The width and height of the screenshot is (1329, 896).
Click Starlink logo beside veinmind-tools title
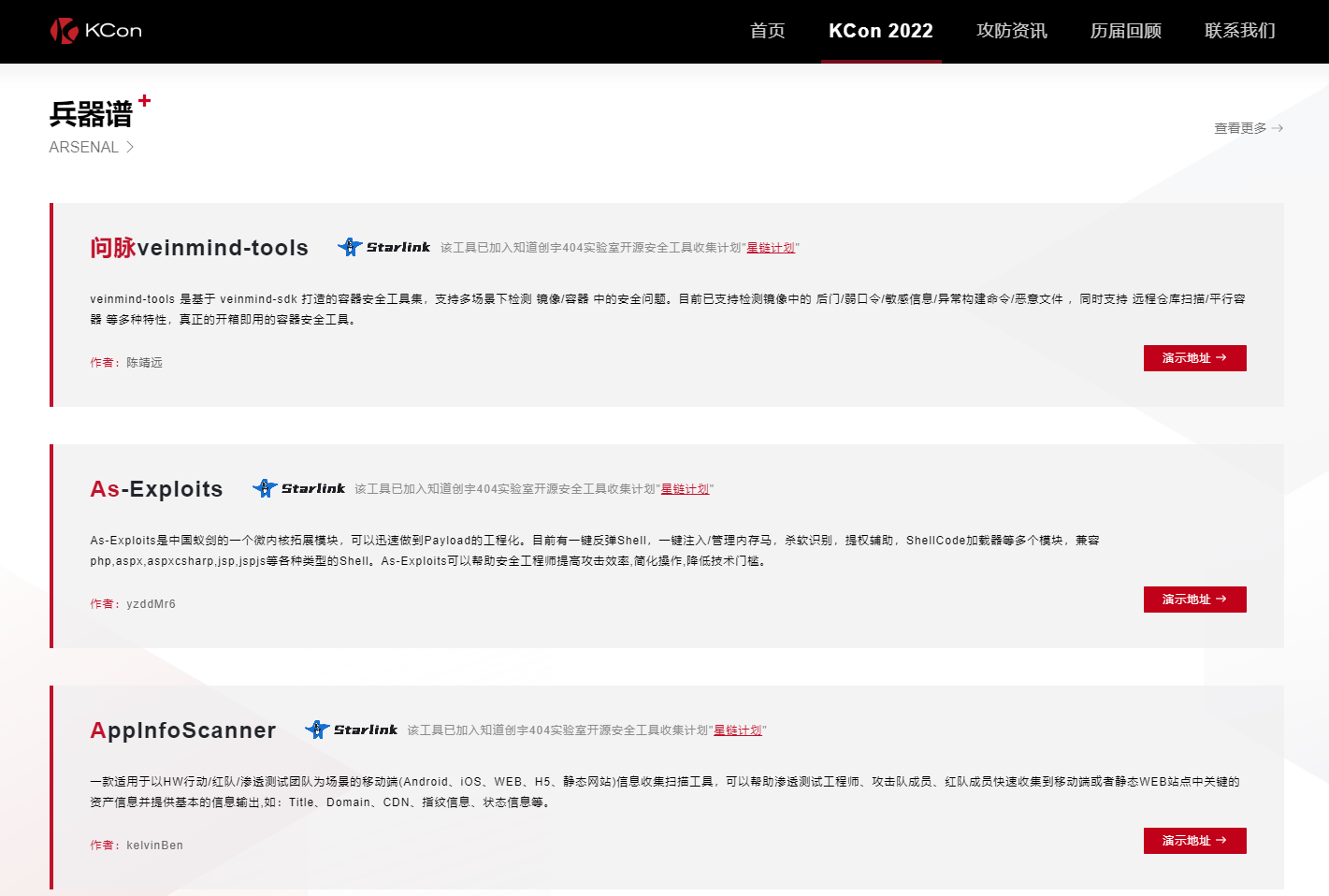point(384,247)
